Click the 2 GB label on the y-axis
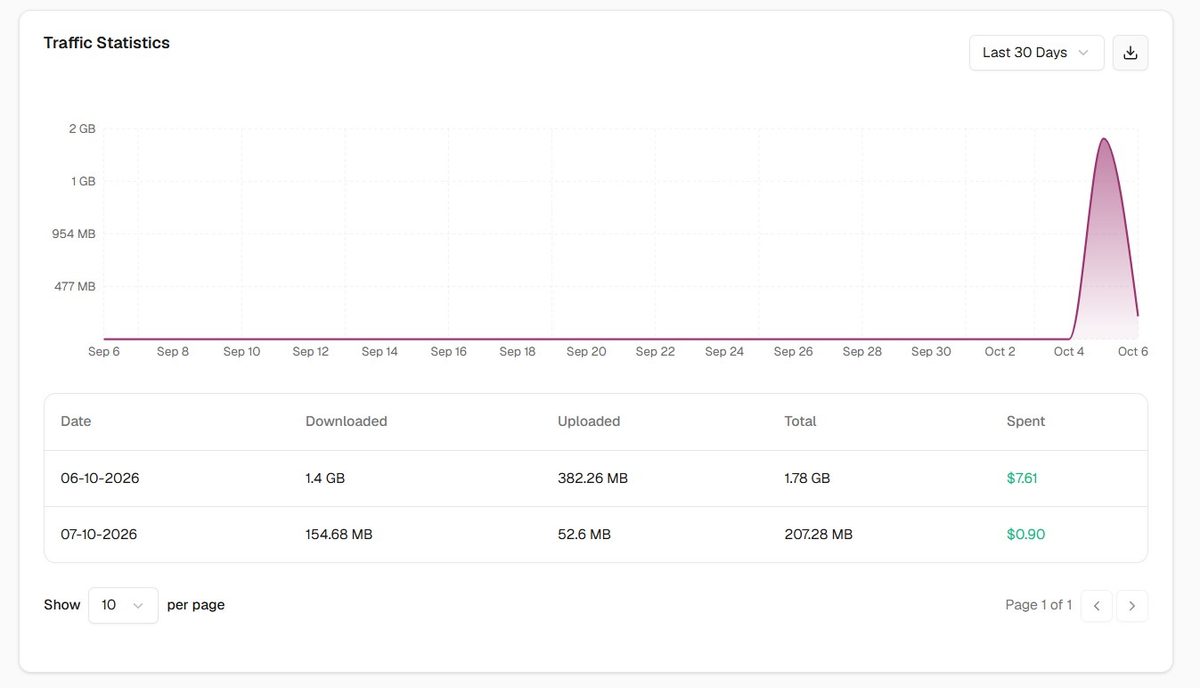1200x688 pixels. tap(82, 128)
